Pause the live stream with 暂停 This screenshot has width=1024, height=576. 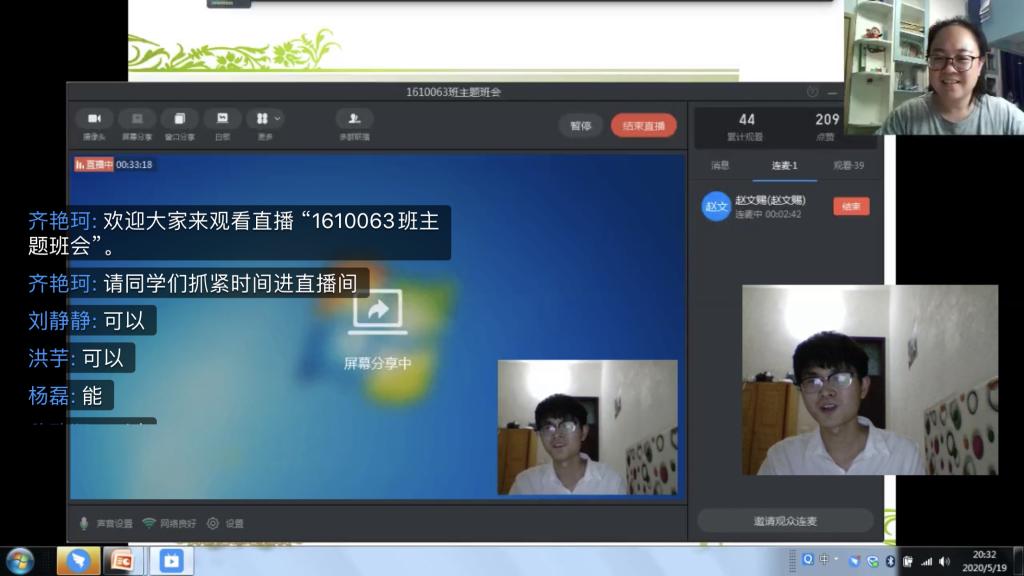580,126
